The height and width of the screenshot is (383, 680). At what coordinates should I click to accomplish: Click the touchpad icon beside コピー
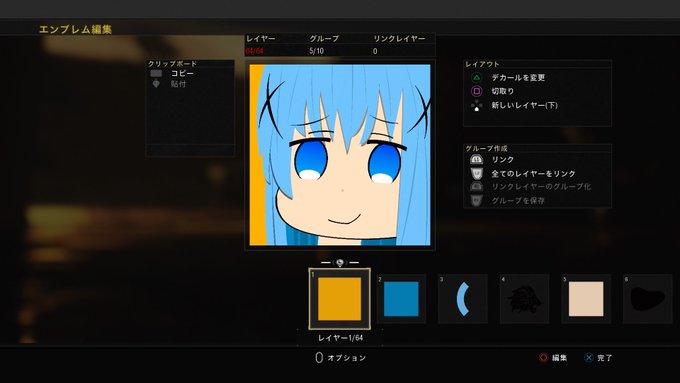tap(156, 73)
